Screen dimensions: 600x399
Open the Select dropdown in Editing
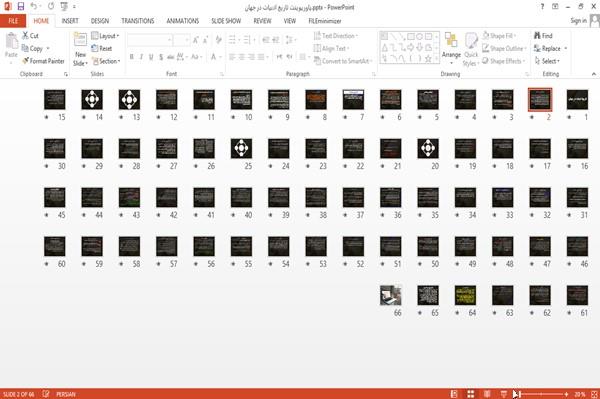pos(547,61)
